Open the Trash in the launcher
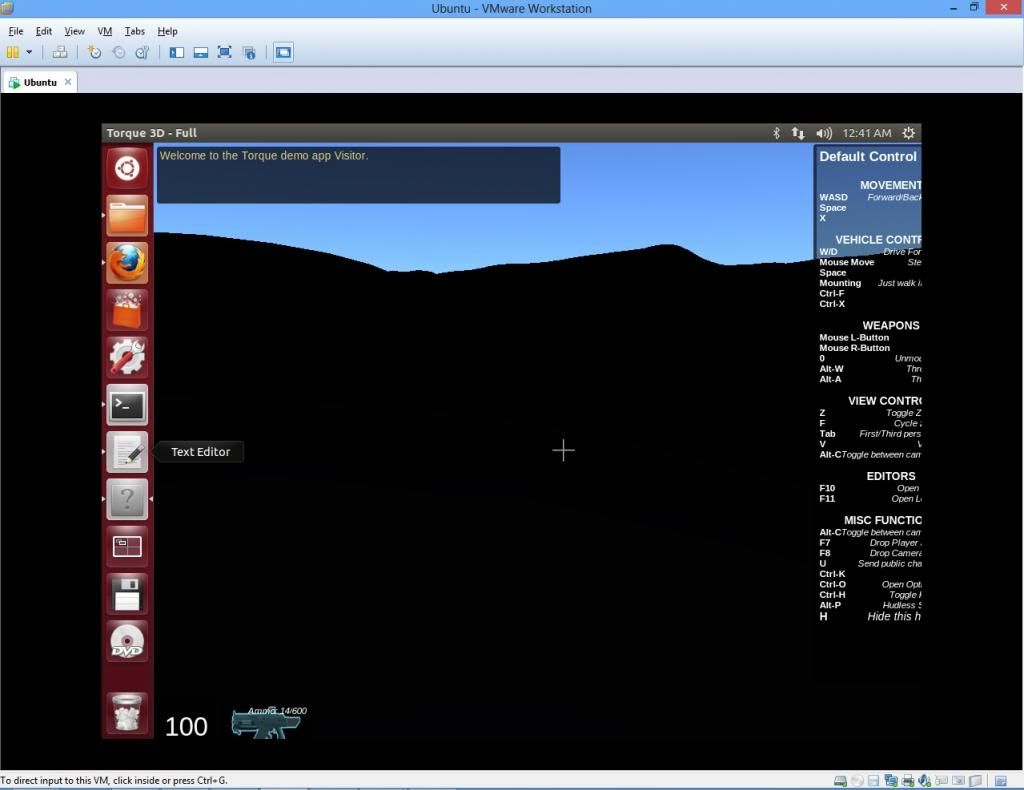The height and width of the screenshot is (790, 1024). 127,712
